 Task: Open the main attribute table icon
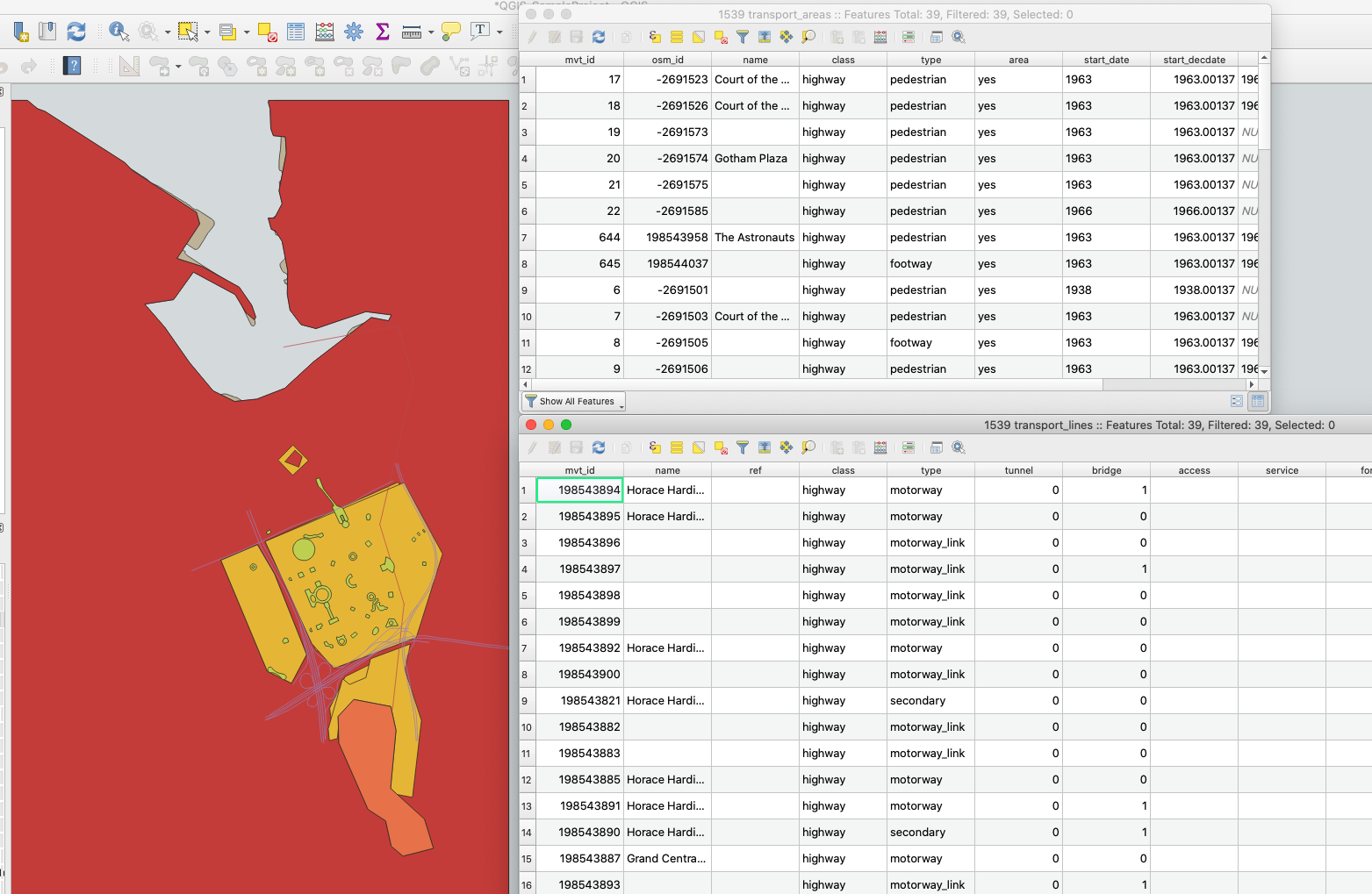point(296,32)
